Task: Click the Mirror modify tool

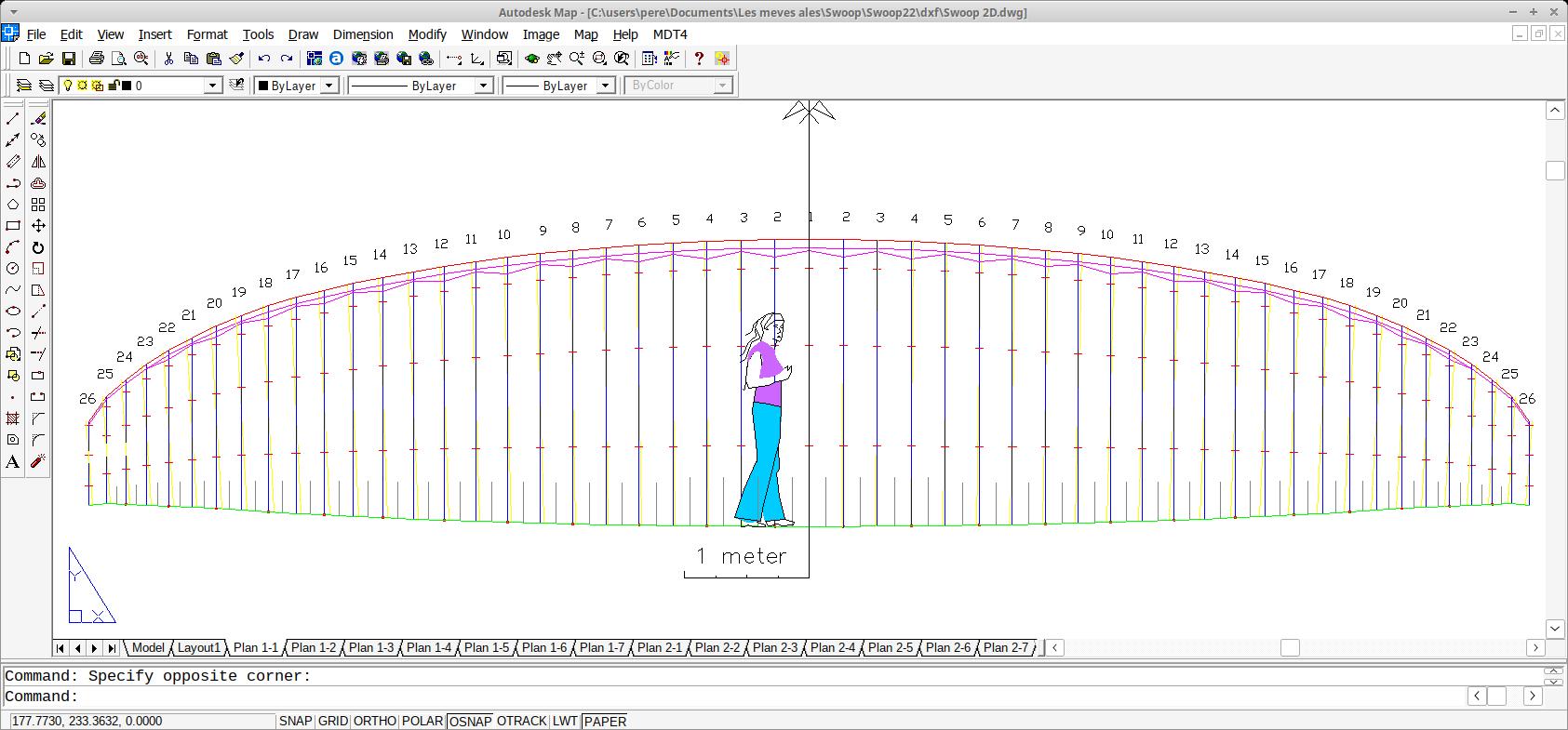Action: [38, 162]
